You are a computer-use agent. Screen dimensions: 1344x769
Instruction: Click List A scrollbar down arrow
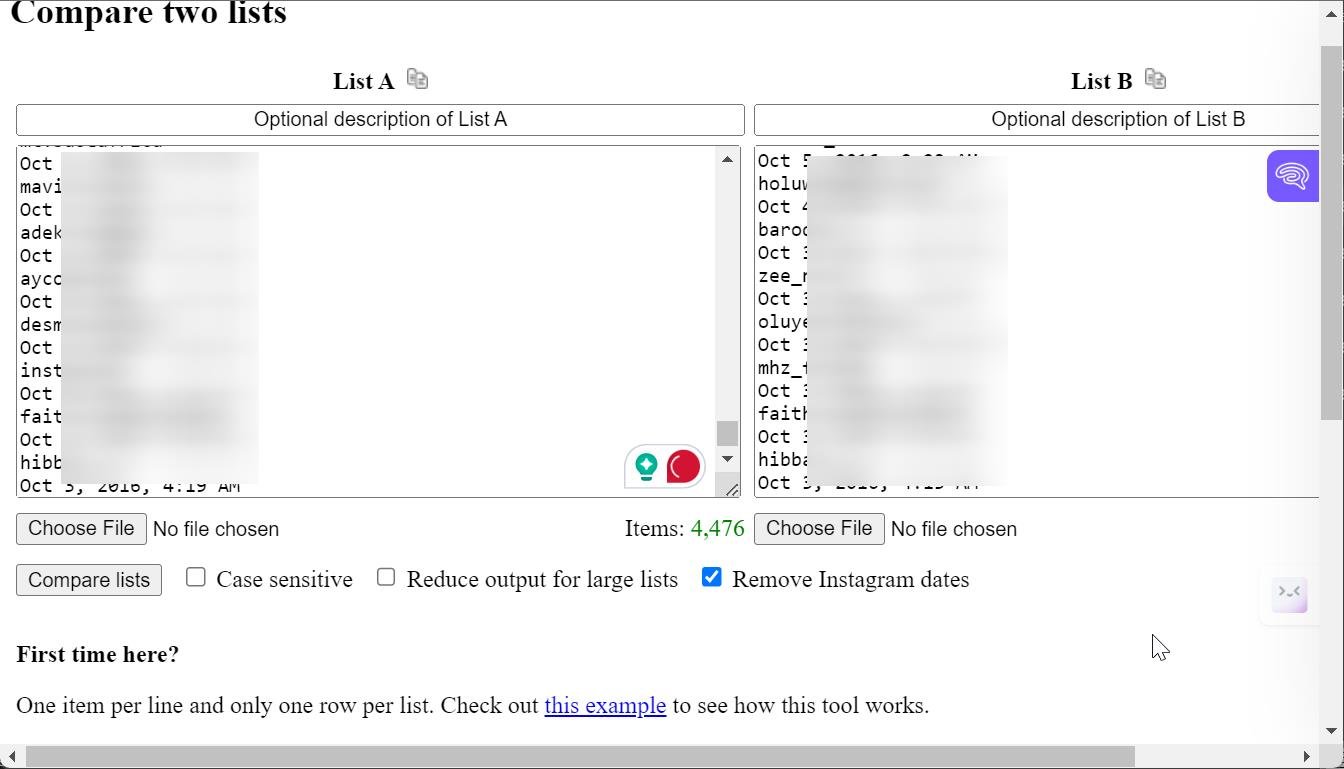[727, 459]
